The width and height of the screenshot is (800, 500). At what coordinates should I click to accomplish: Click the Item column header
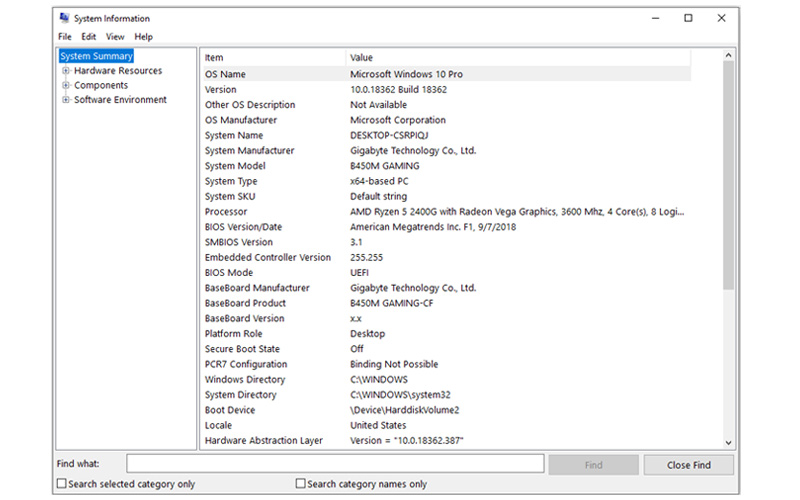[x=274, y=58]
